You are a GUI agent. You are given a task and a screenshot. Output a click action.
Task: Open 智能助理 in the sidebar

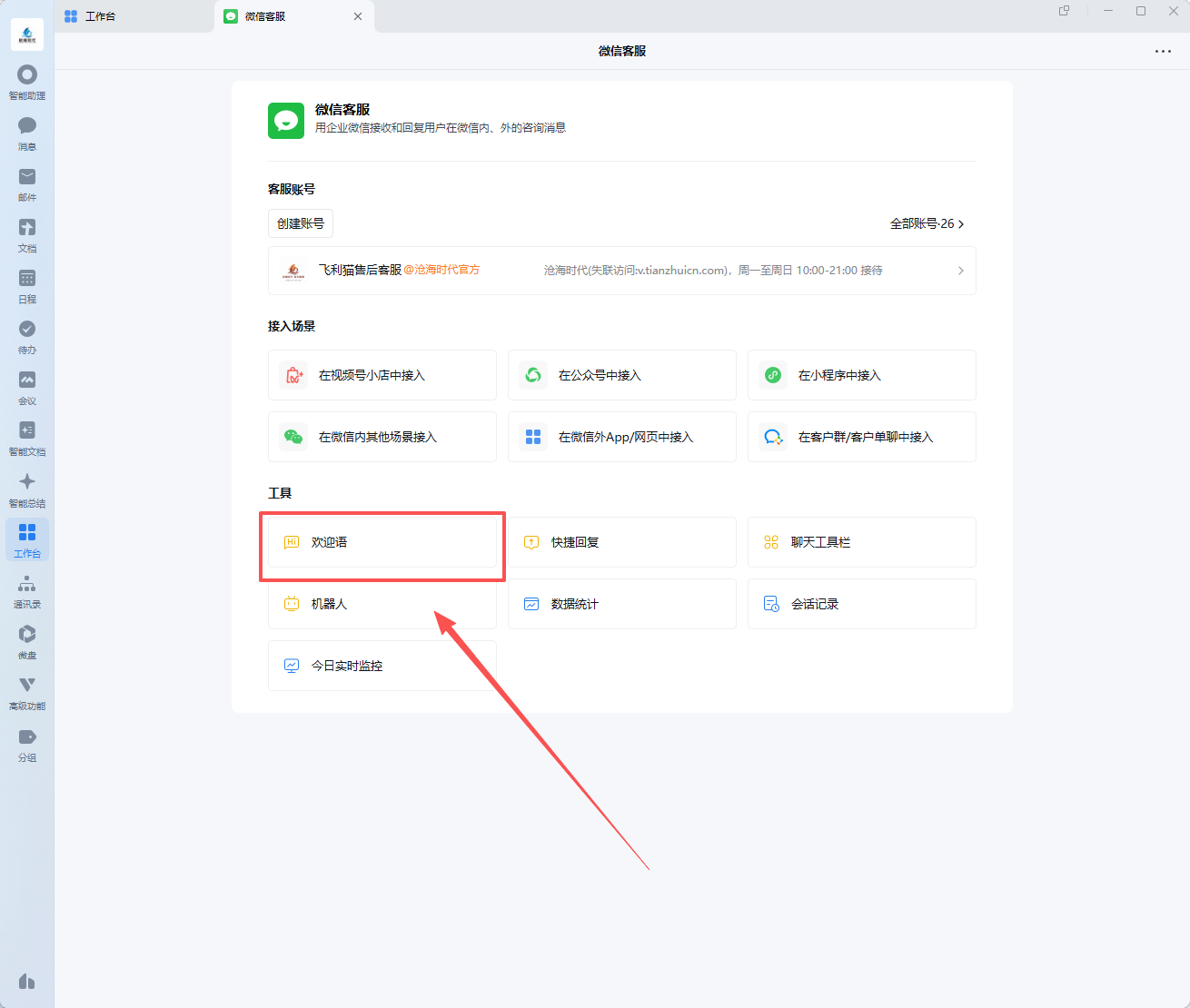click(x=27, y=82)
